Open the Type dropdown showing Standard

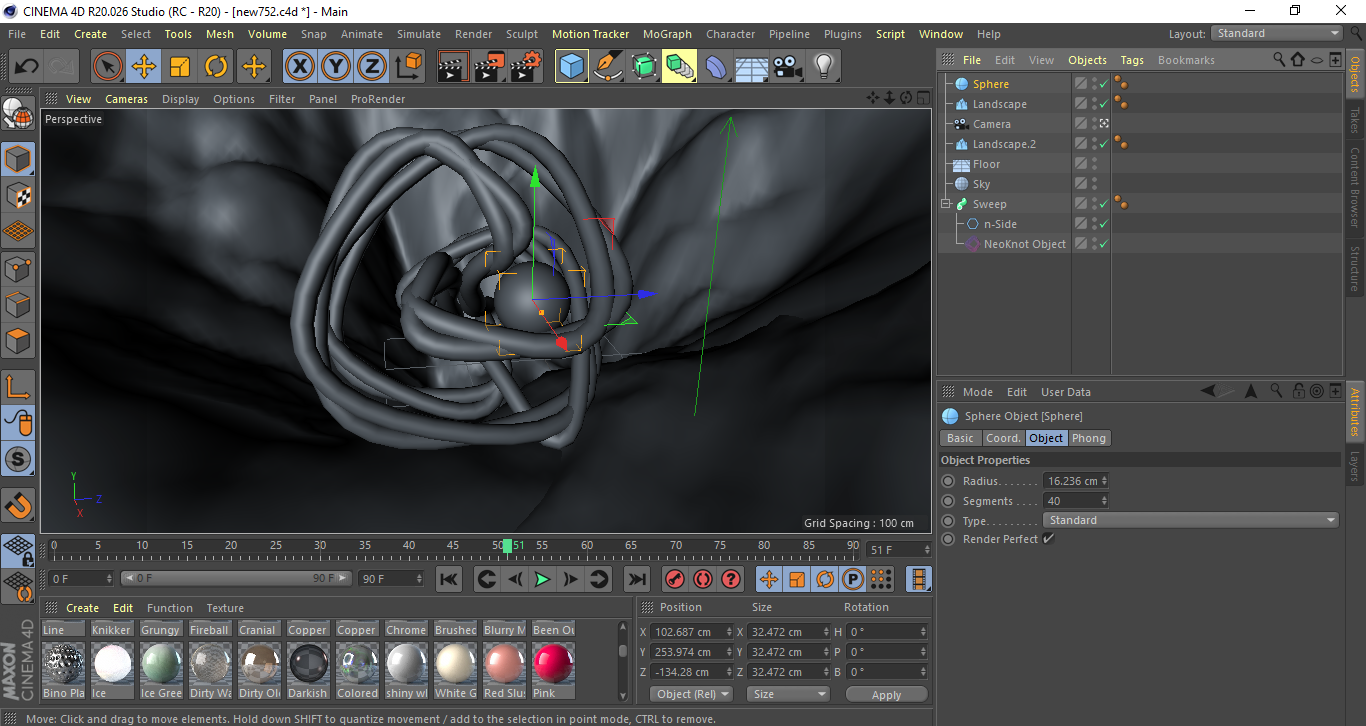pos(1190,520)
